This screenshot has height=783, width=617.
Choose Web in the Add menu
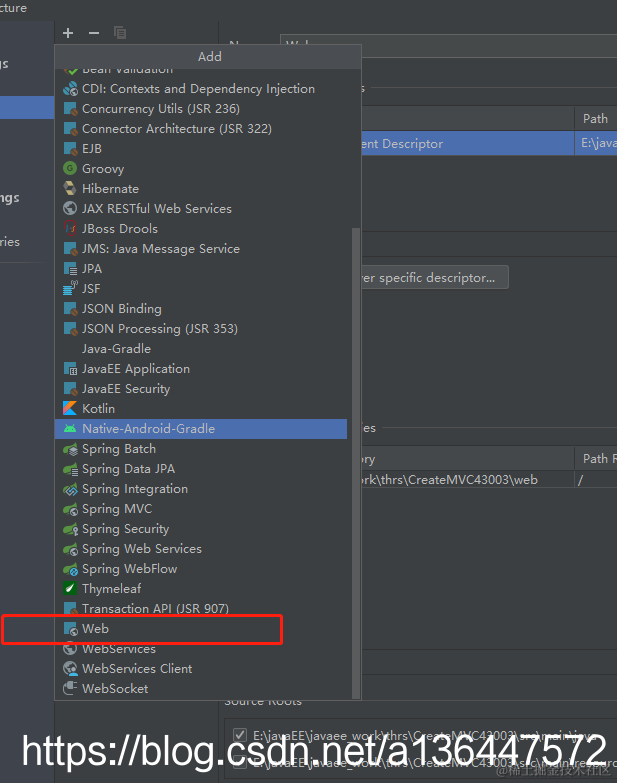(201, 629)
